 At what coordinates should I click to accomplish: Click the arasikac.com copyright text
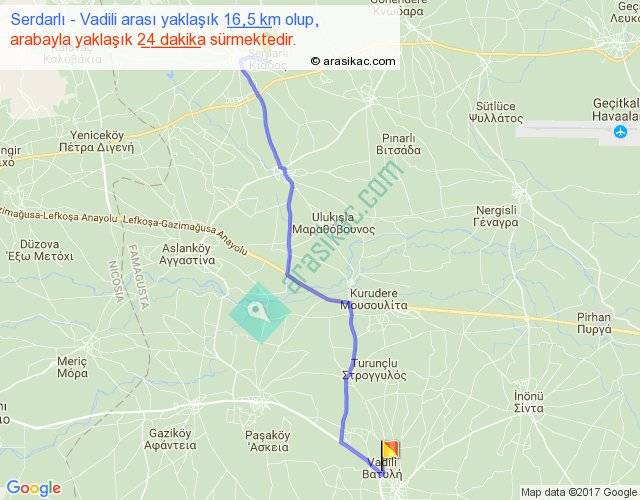[x=353, y=61]
